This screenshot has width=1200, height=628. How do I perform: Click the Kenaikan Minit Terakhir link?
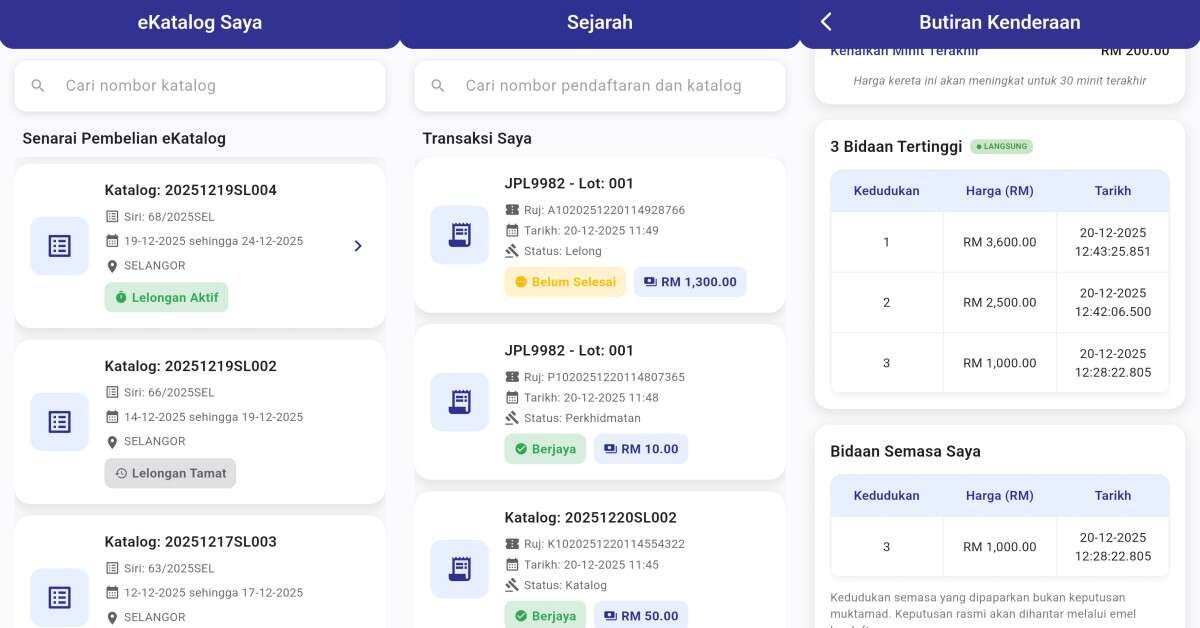click(x=906, y=49)
